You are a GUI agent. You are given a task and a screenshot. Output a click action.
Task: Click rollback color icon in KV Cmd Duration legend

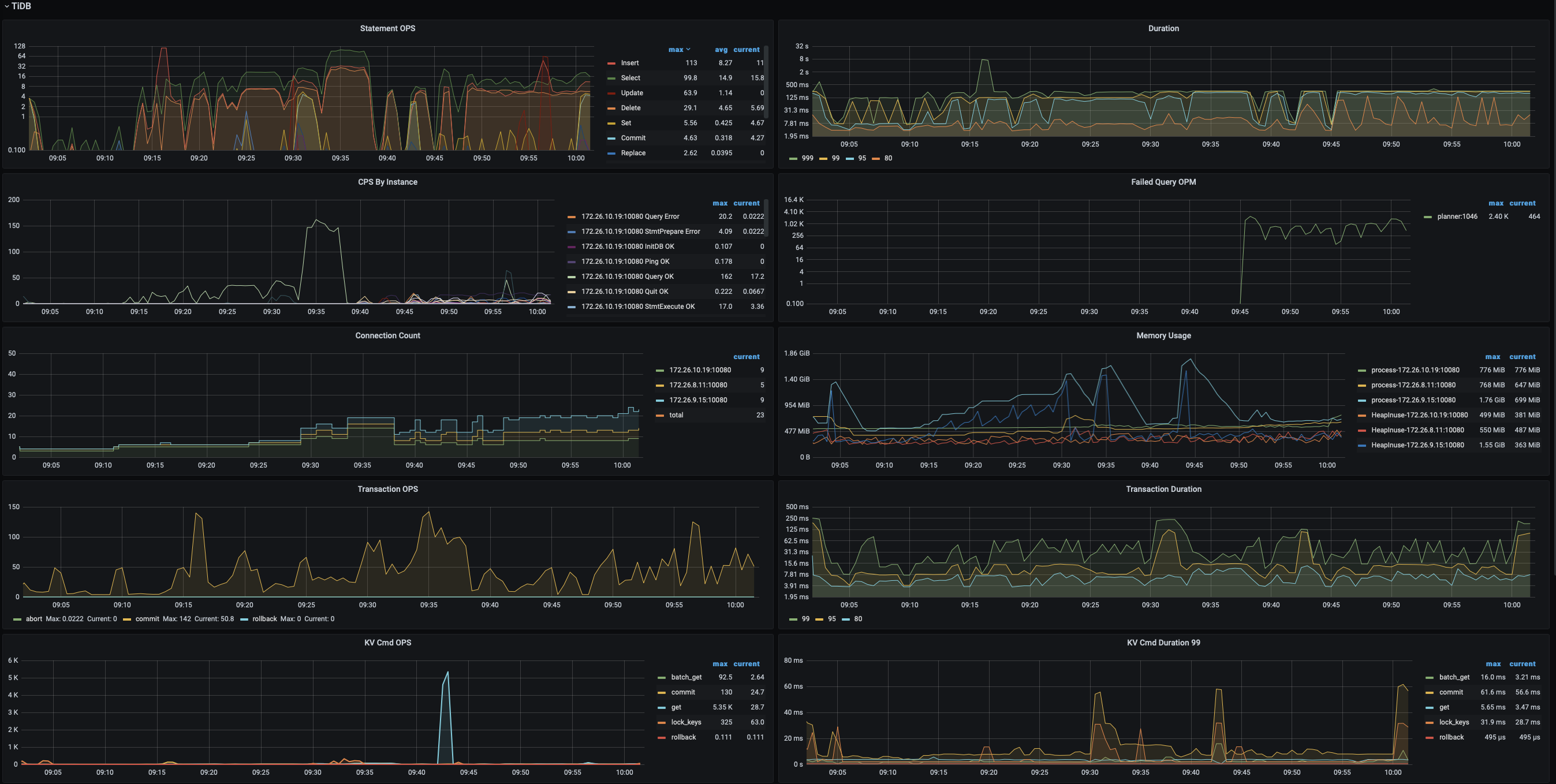[x=1430, y=737]
